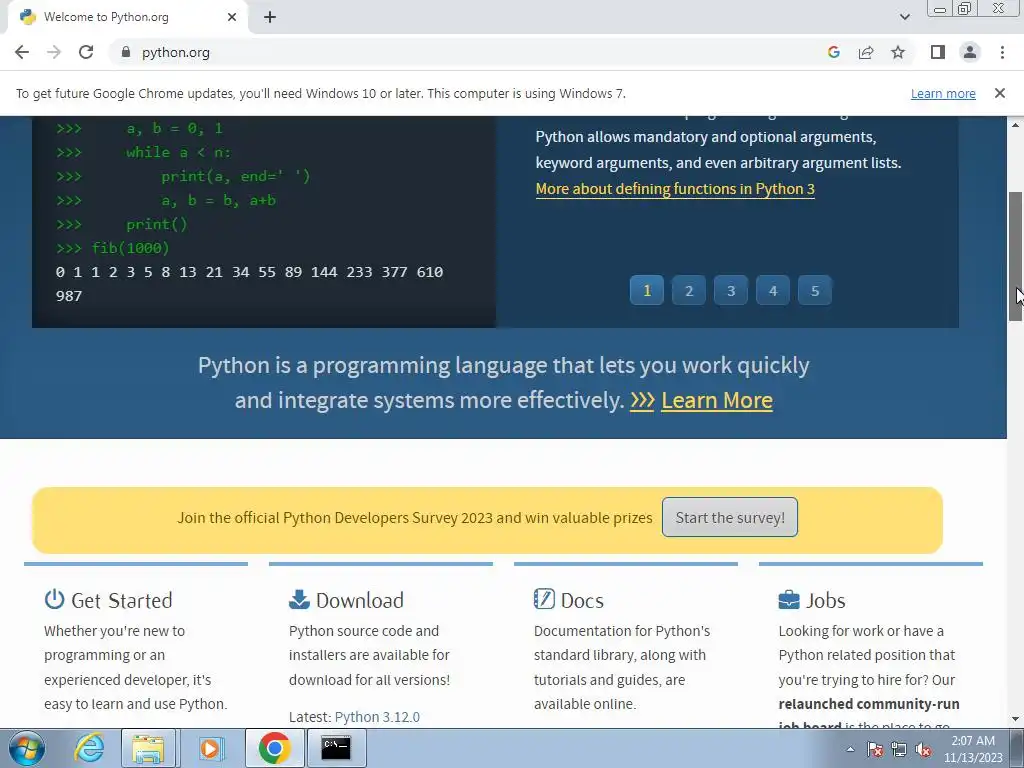Open the network tray icon
The height and width of the screenshot is (768, 1024).
coord(899,749)
